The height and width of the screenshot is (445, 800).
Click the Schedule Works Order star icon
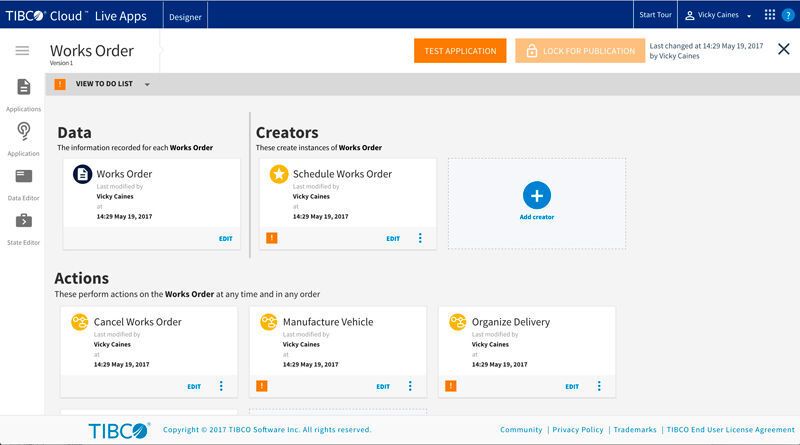pyautogui.click(x=279, y=174)
